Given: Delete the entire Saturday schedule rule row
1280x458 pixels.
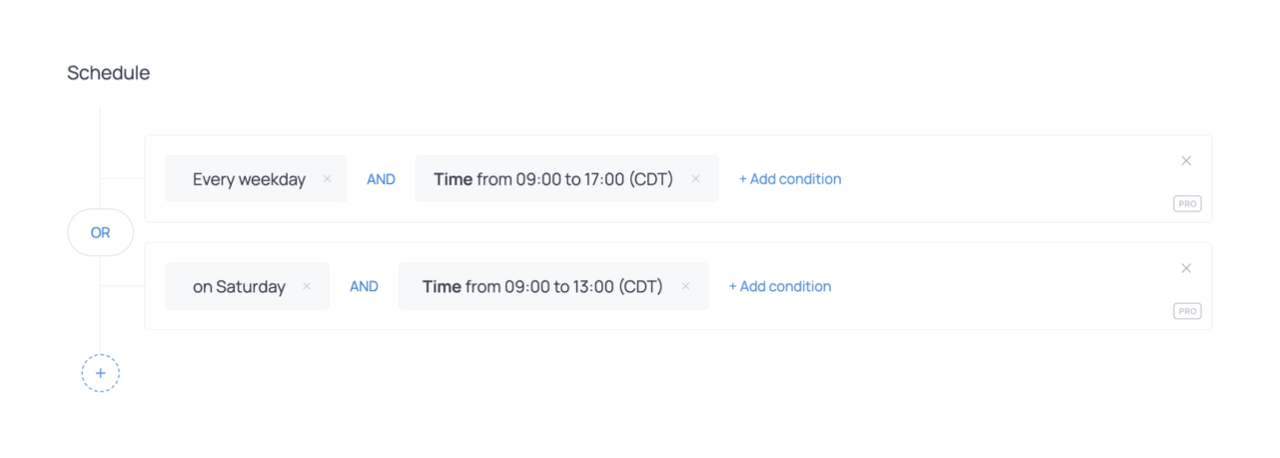Looking at the screenshot, I should pyautogui.click(x=1186, y=268).
